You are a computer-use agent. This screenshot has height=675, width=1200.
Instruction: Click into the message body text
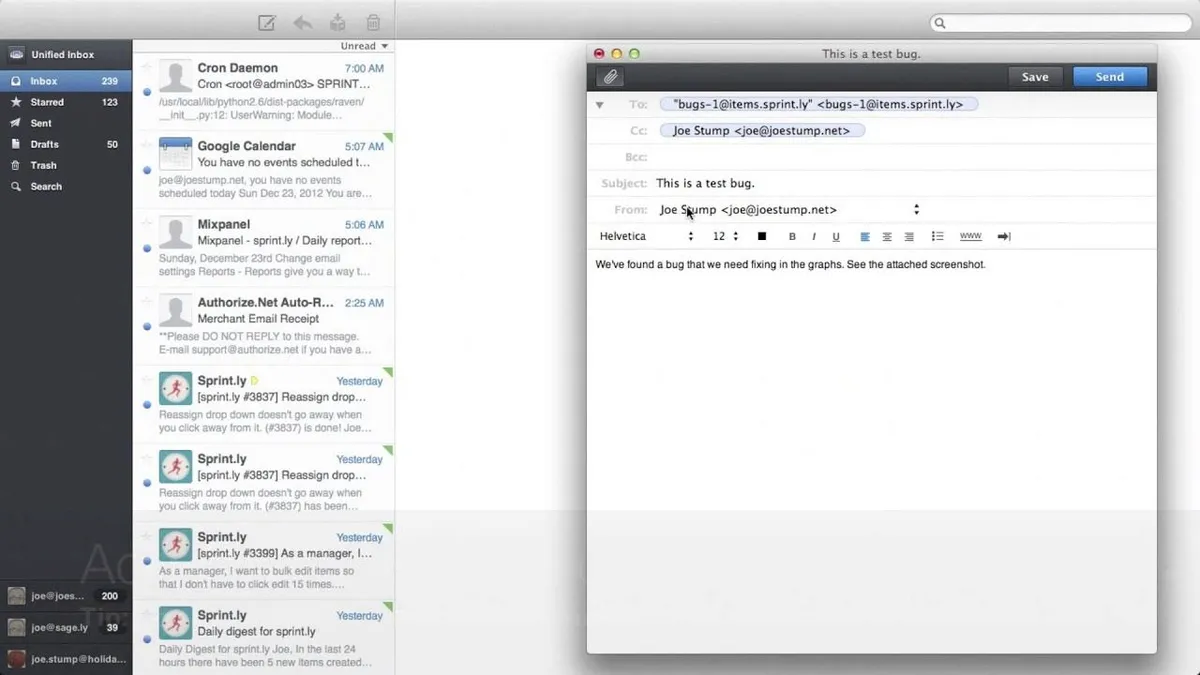coord(791,265)
